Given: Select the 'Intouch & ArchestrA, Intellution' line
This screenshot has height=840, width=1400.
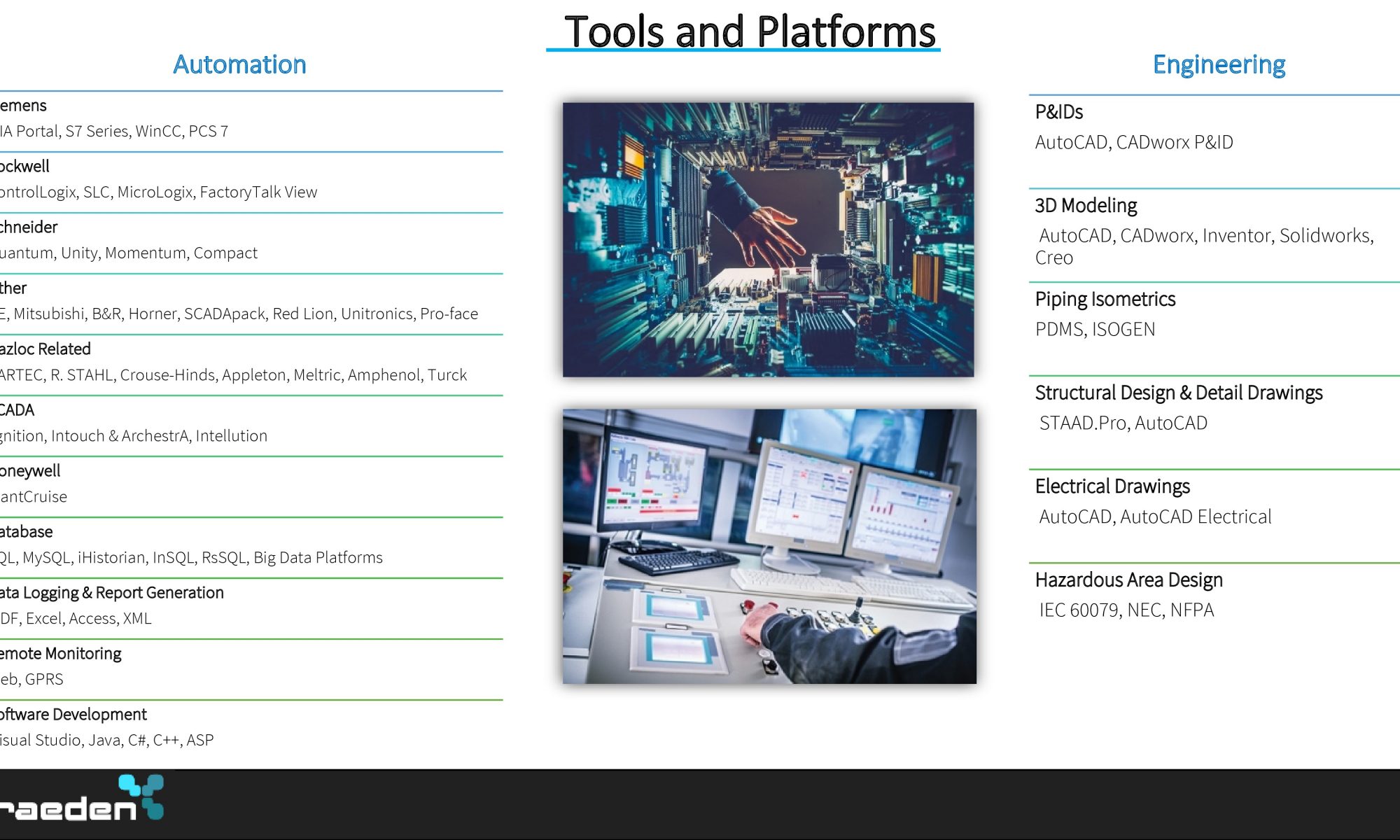Looking at the screenshot, I should point(134,435).
